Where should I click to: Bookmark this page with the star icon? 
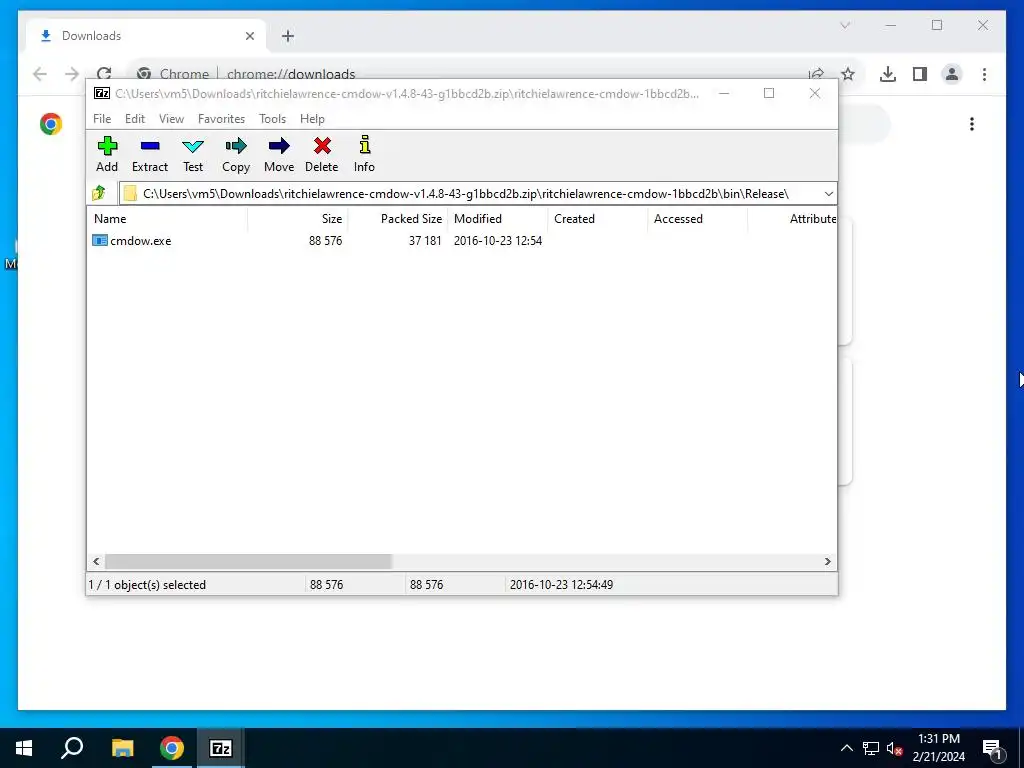(x=848, y=74)
